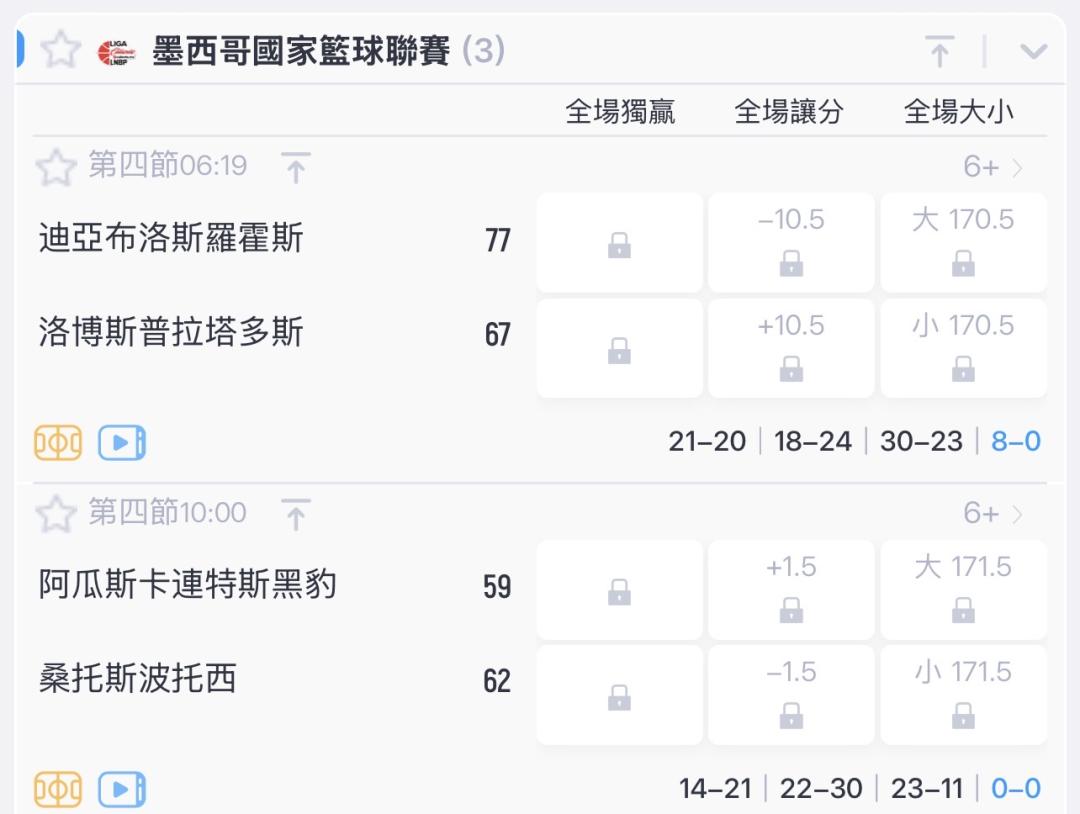Favorite the 墨西哥國家籃球聯賽 league star
This screenshot has height=814, width=1080.
61,50
